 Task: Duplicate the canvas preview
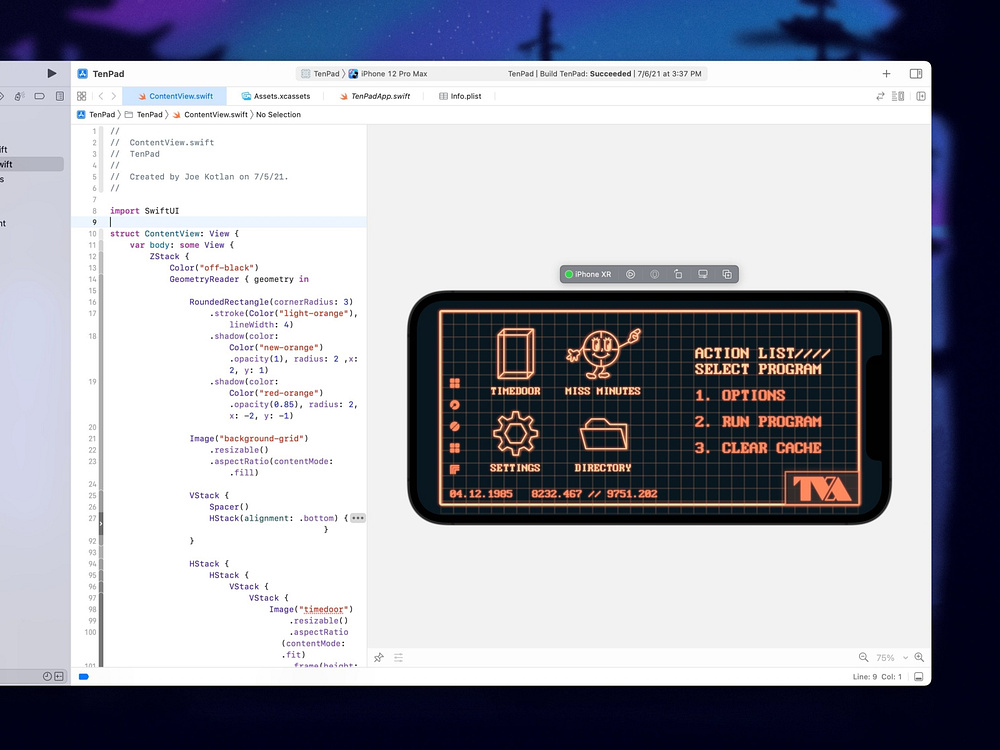tap(727, 273)
